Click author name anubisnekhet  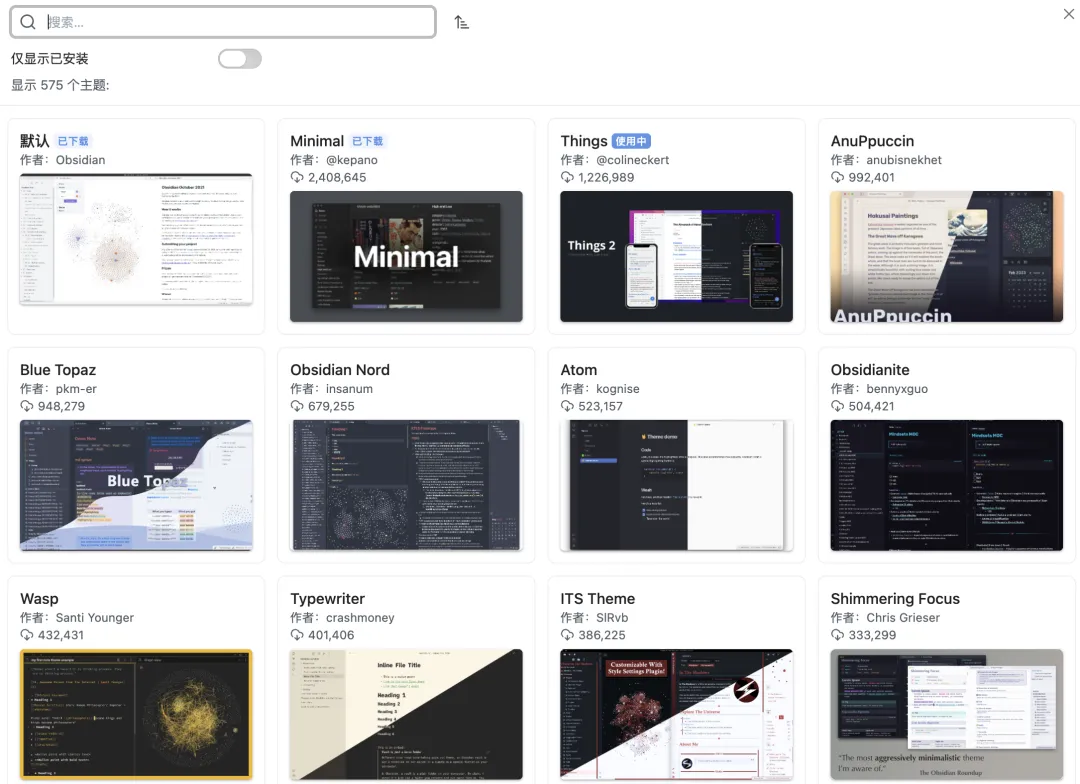coord(904,160)
